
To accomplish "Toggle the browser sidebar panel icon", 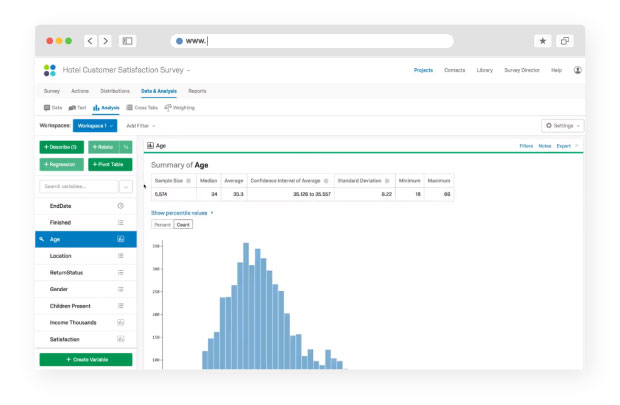I will pos(127,41).
